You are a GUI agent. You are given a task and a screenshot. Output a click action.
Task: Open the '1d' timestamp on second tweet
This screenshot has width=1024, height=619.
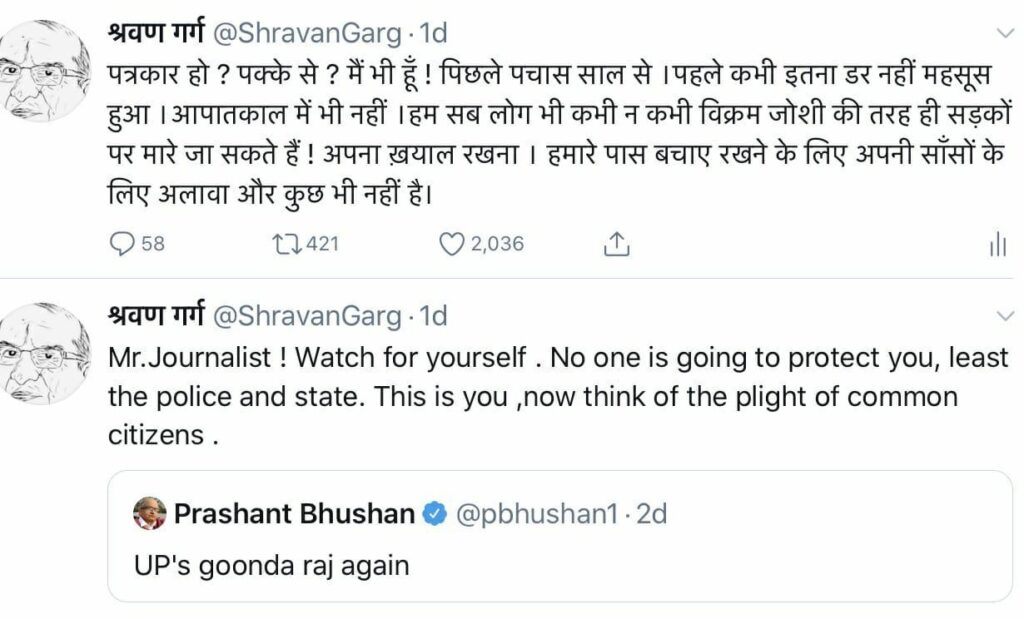[x=432, y=316]
